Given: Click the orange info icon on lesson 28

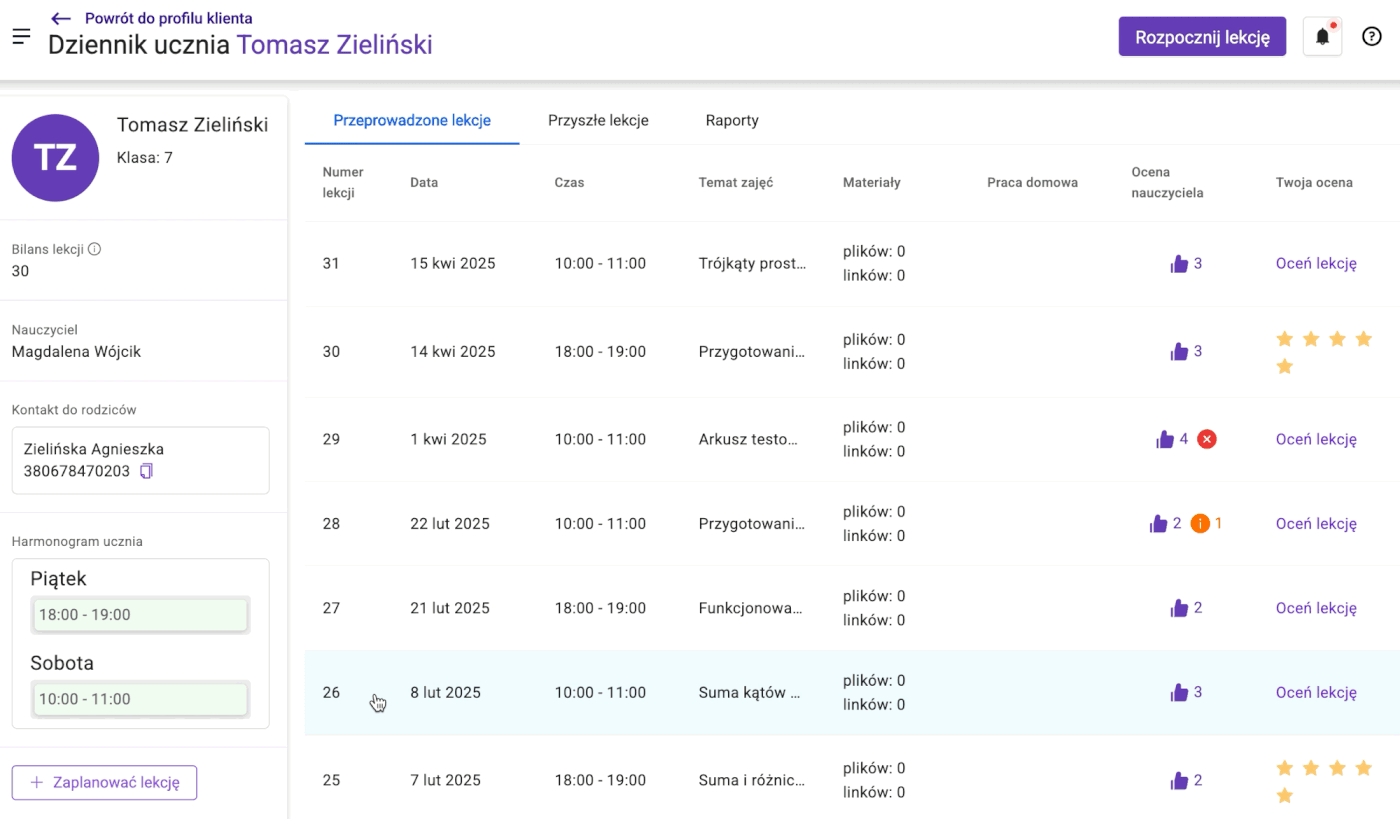Looking at the screenshot, I should pyautogui.click(x=1200, y=523).
